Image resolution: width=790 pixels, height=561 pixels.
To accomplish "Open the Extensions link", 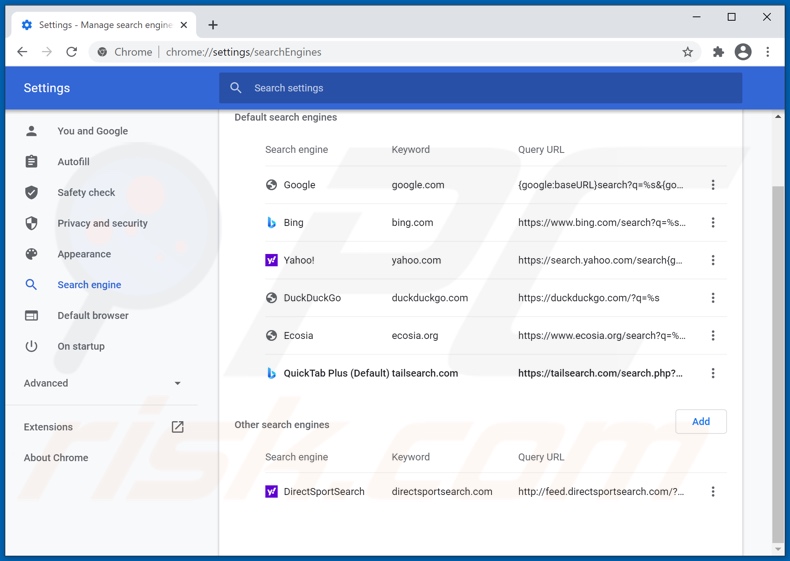I will pyautogui.click(x=48, y=427).
